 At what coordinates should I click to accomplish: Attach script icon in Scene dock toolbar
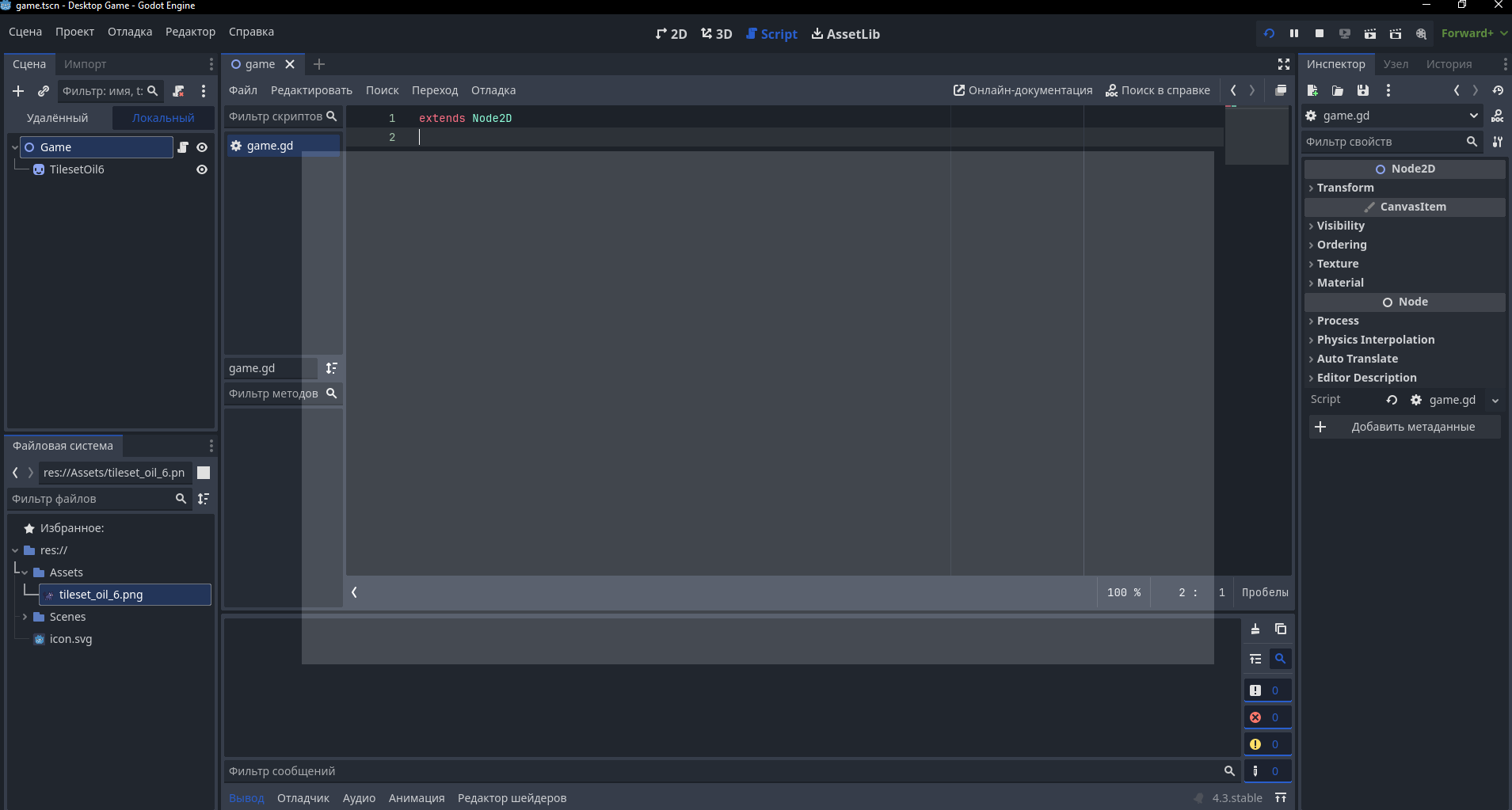pos(178,91)
